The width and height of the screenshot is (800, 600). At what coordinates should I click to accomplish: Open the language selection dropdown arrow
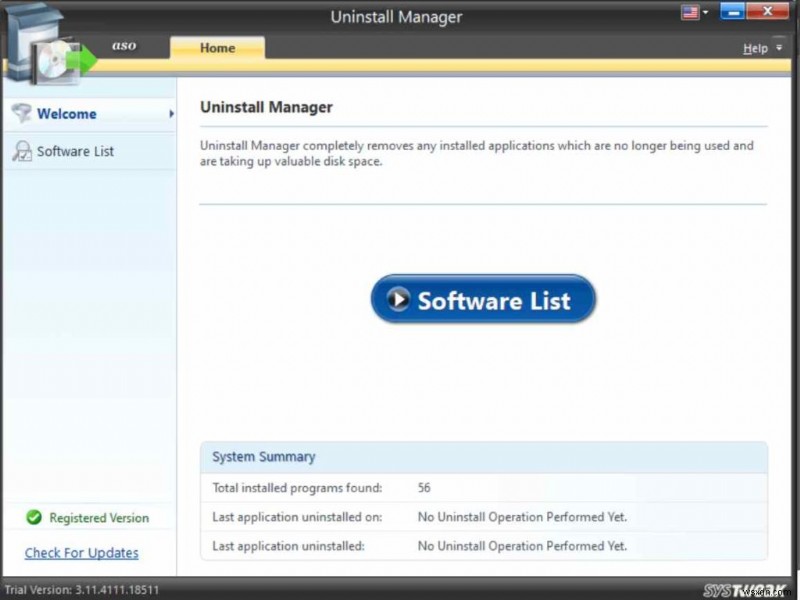pyautogui.click(x=703, y=11)
